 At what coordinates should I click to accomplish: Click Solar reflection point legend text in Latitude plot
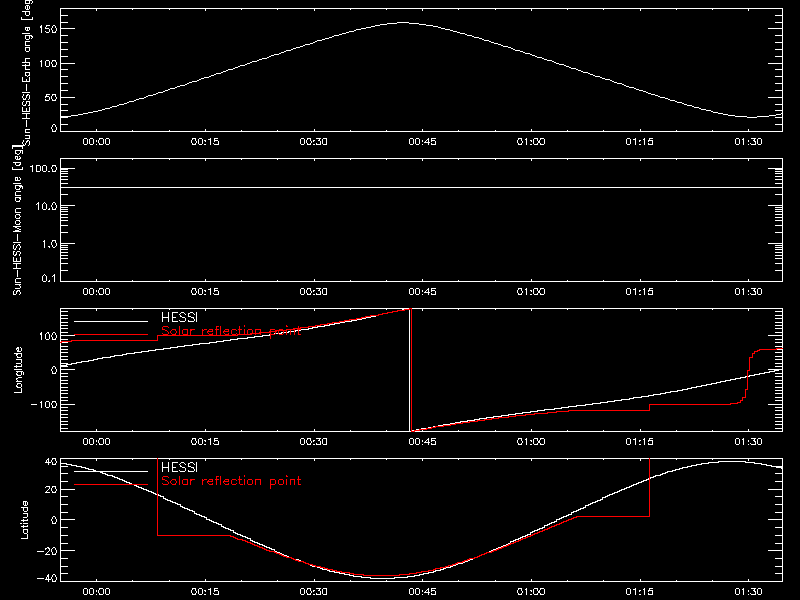click(x=231, y=481)
